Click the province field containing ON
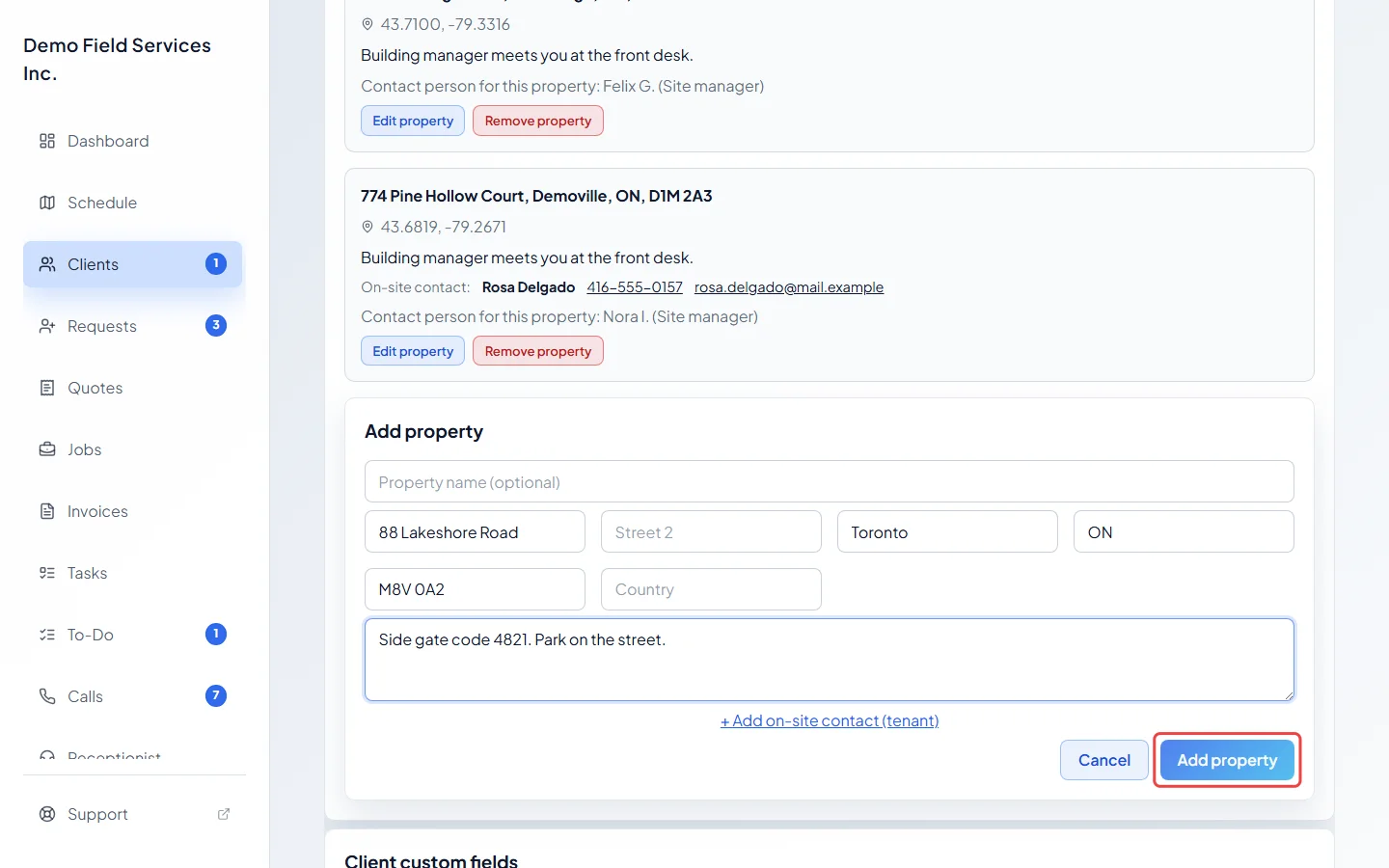 (1184, 531)
